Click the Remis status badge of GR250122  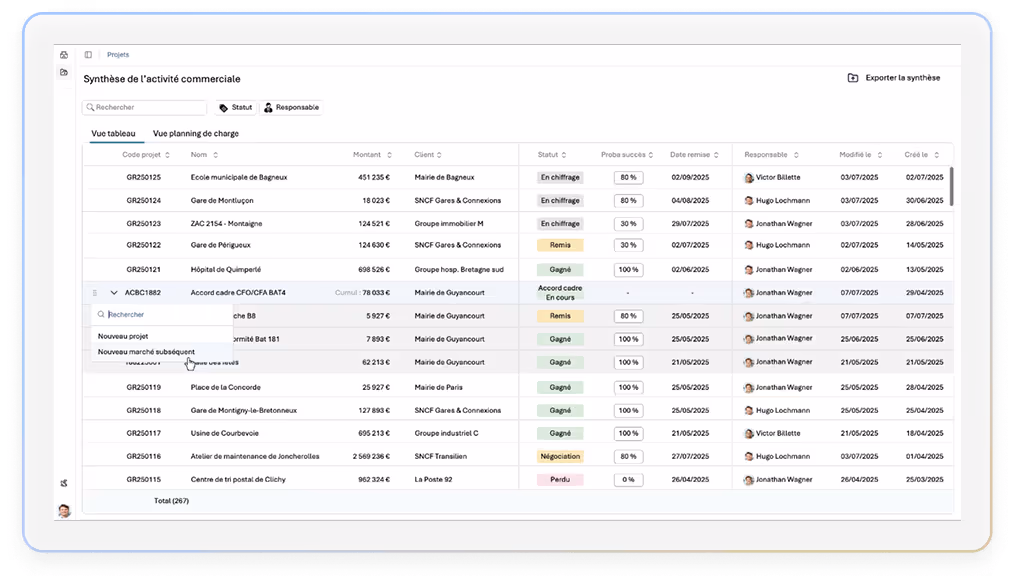click(560, 245)
